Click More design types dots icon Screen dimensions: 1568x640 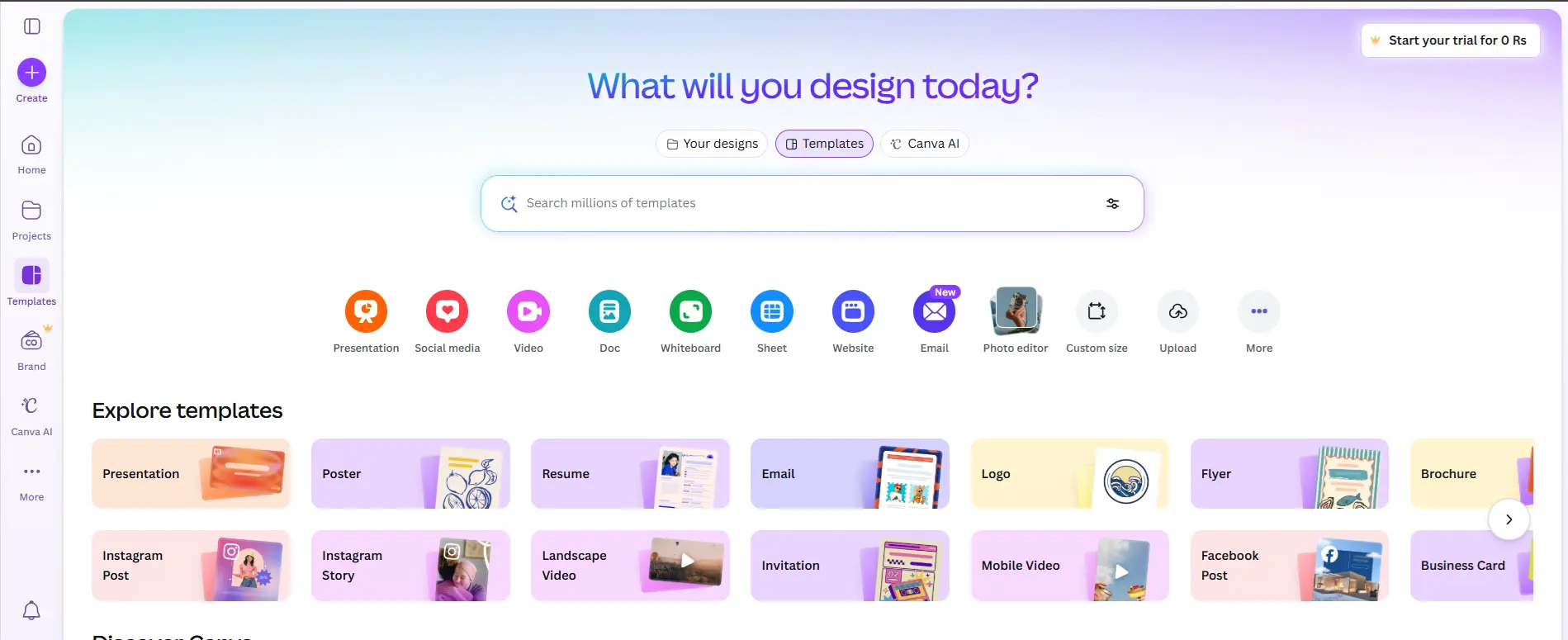pyautogui.click(x=1259, y=311)
